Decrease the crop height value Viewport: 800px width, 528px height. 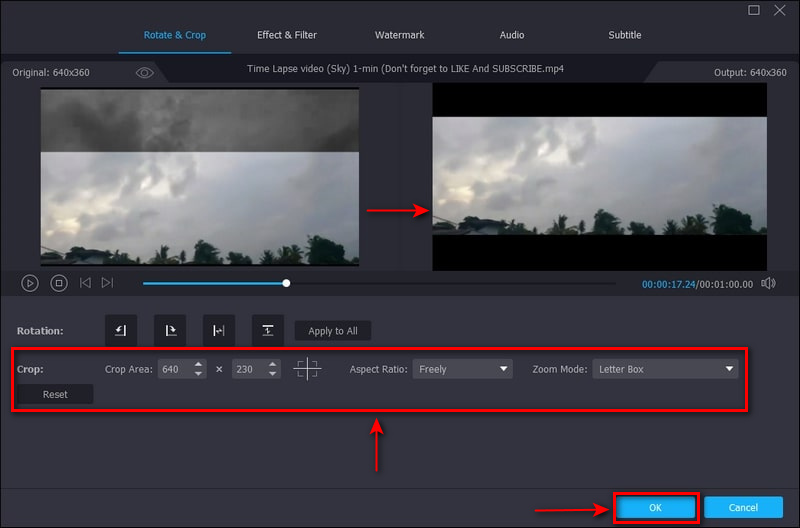(x=273, y=374)
